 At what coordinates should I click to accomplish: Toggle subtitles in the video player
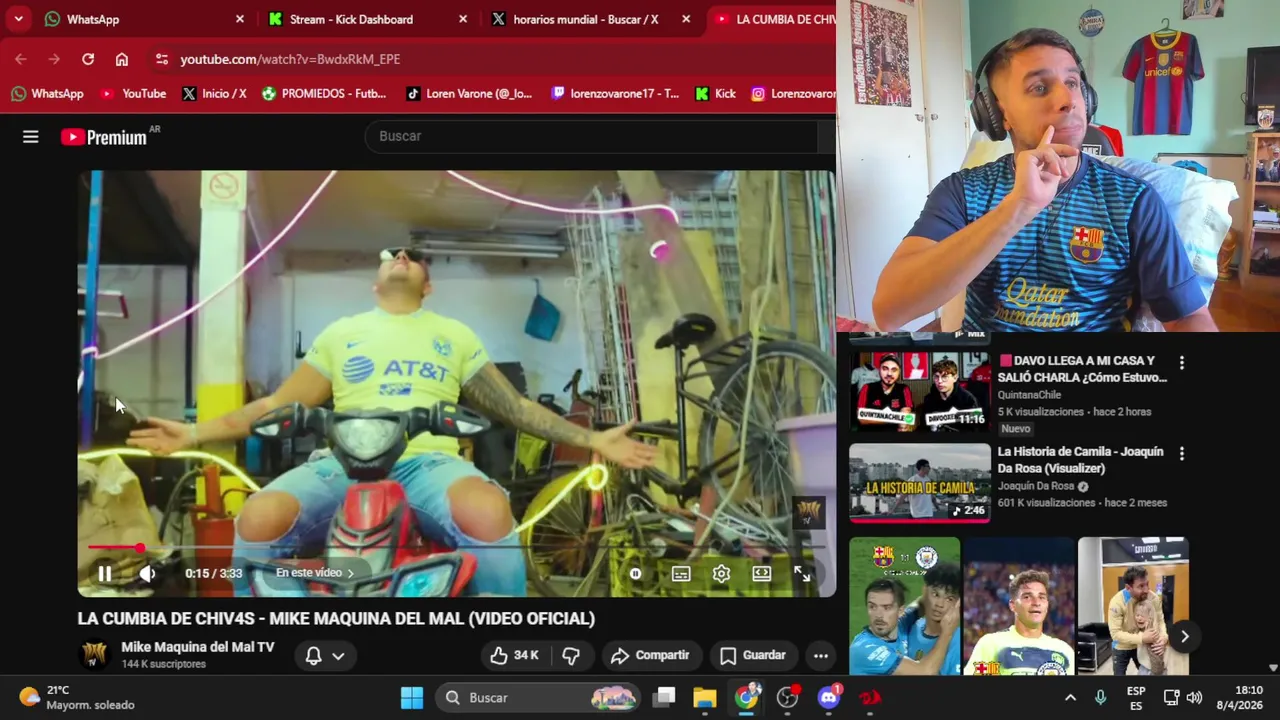pyautogui.click(x=681, y=574)
